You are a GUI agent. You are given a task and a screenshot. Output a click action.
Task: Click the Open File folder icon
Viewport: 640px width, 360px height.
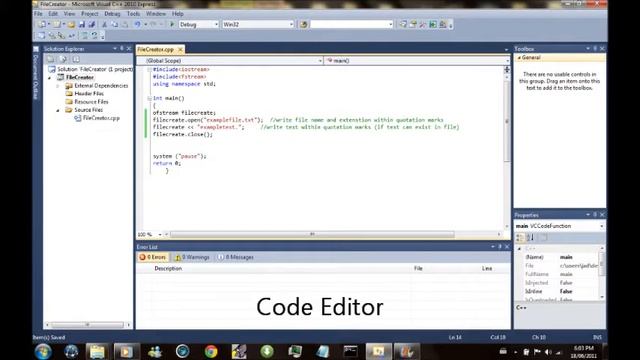71,24
